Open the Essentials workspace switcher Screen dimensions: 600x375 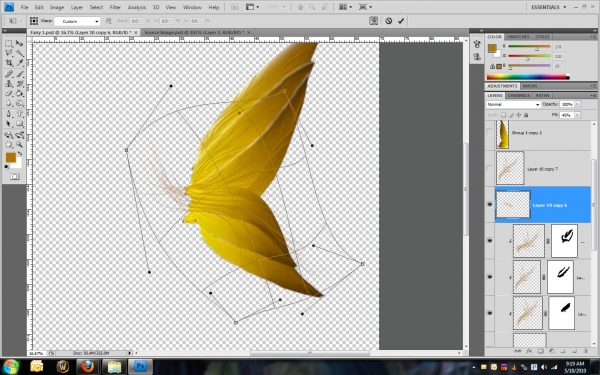(548, 7)
